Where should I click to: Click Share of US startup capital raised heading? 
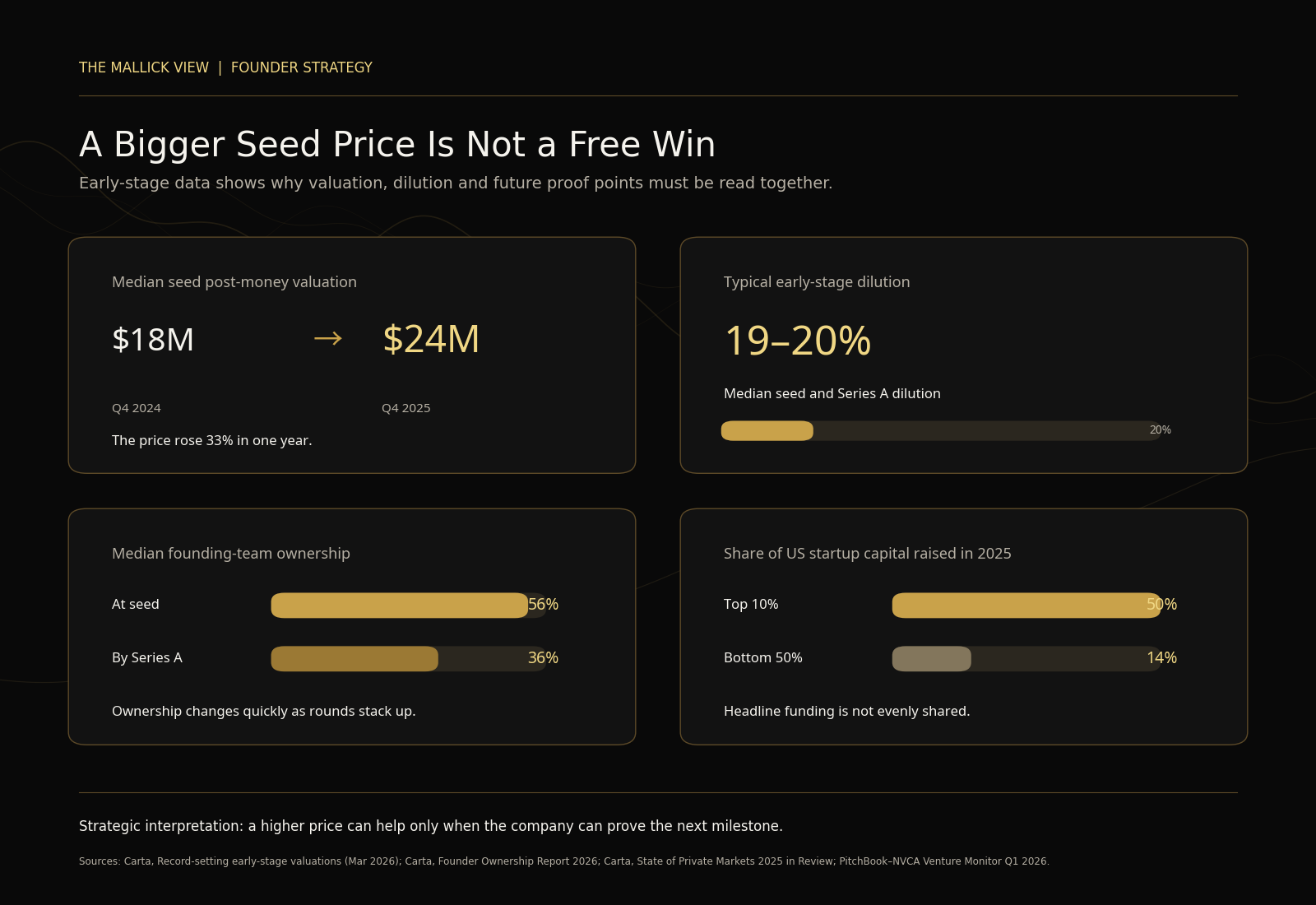click(868, 554)
